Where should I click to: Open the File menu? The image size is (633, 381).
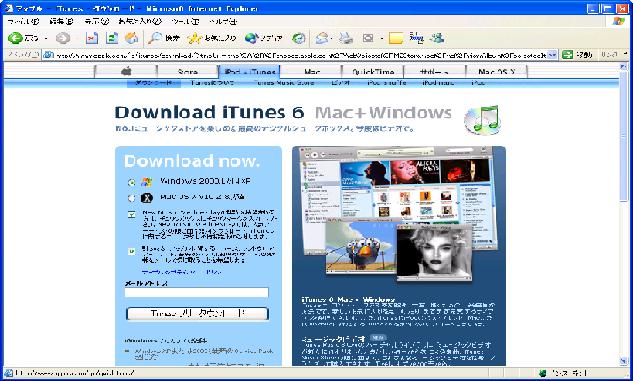pos(23,21)
